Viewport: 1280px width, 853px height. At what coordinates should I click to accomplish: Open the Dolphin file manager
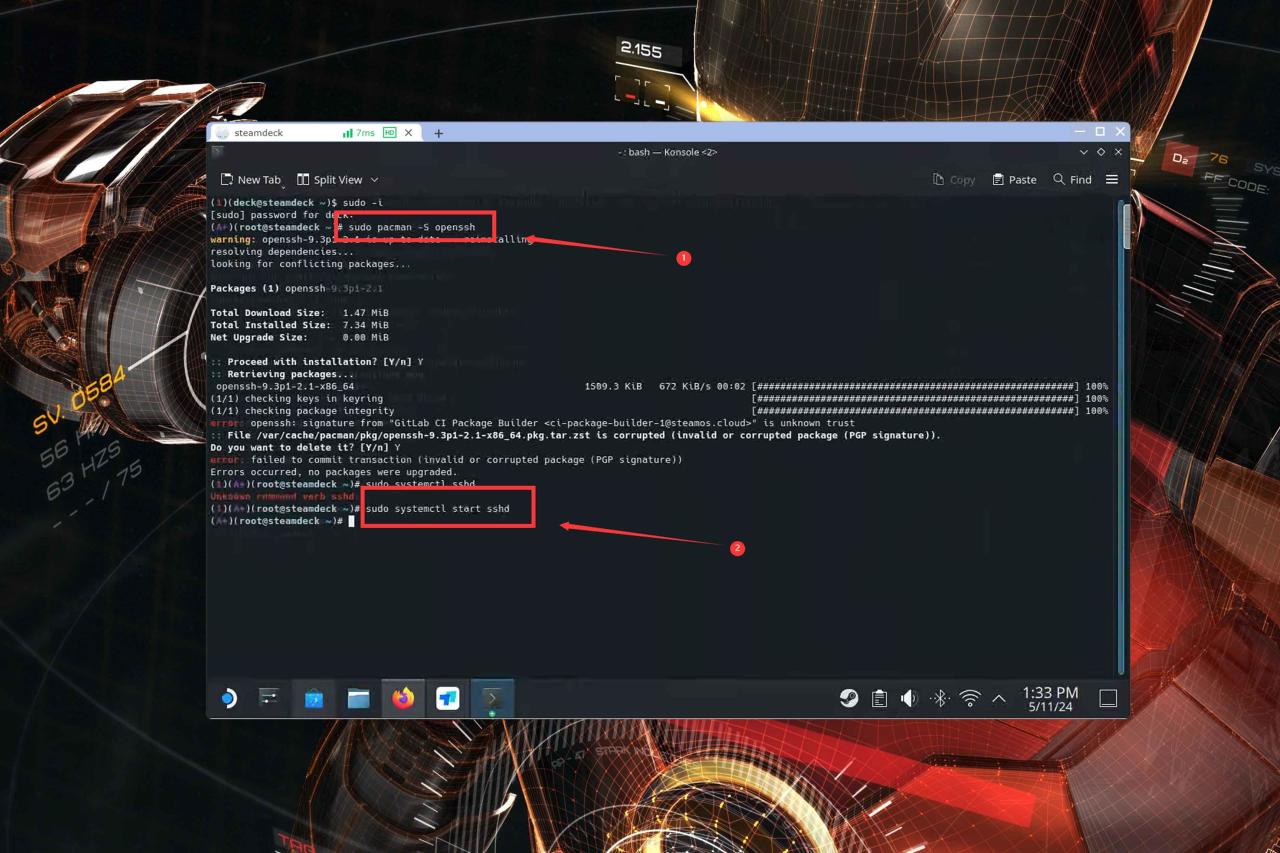pos(359,698)
